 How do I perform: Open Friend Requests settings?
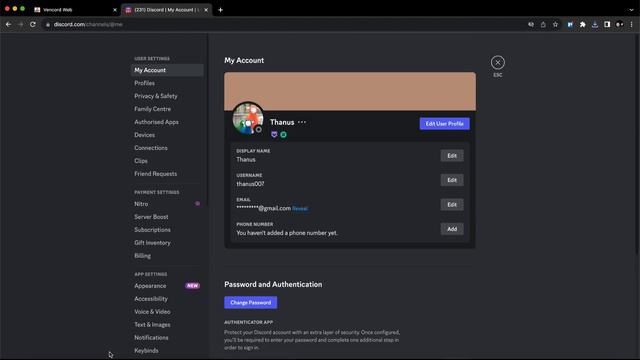point(167,174)
